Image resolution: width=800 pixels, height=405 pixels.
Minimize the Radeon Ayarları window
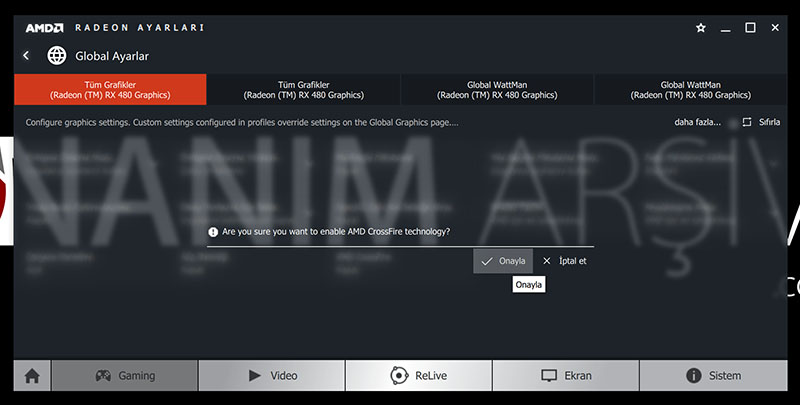(x=725, y=28)
